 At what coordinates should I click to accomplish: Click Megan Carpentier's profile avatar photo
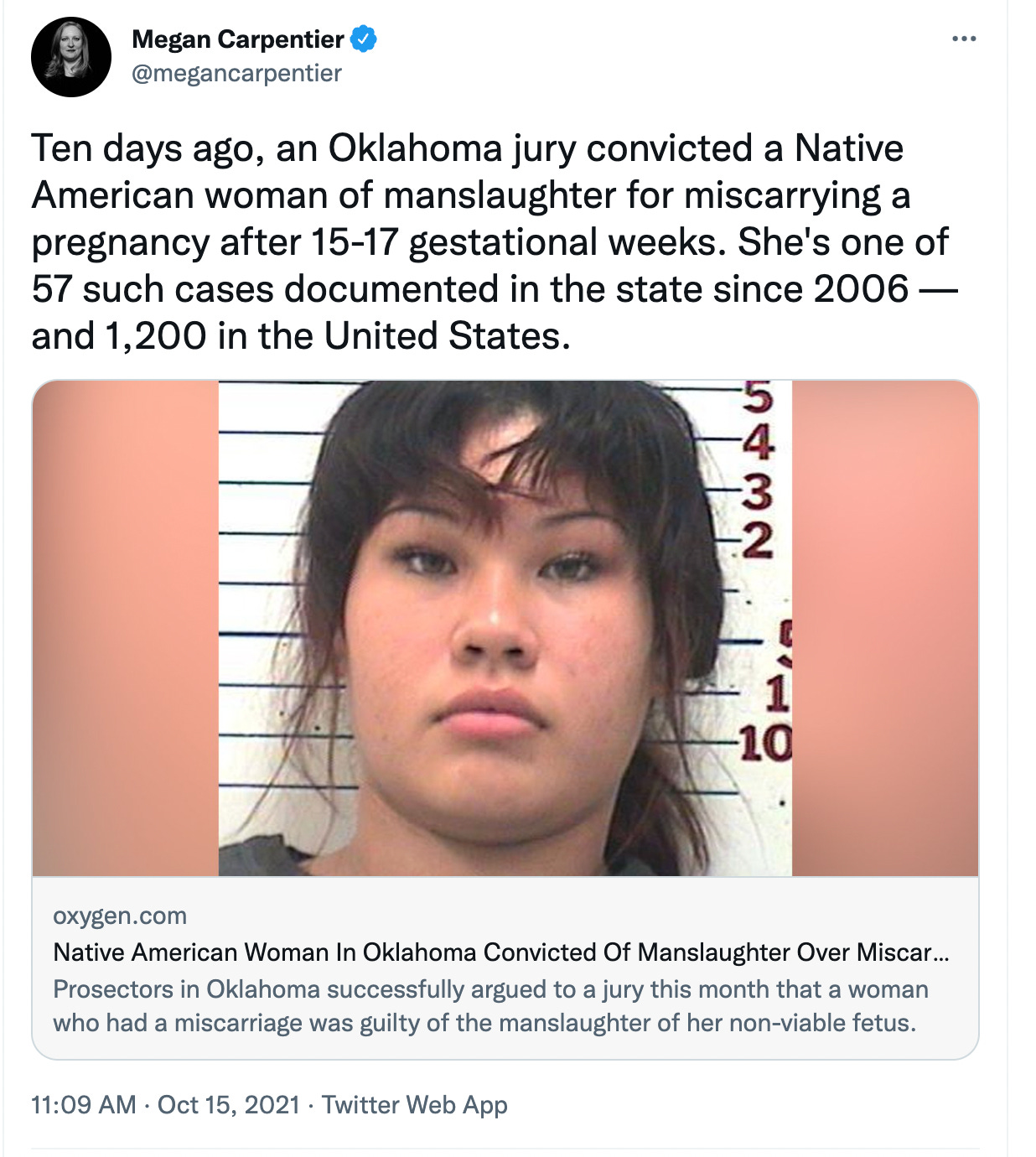click(x=71, y=57)
